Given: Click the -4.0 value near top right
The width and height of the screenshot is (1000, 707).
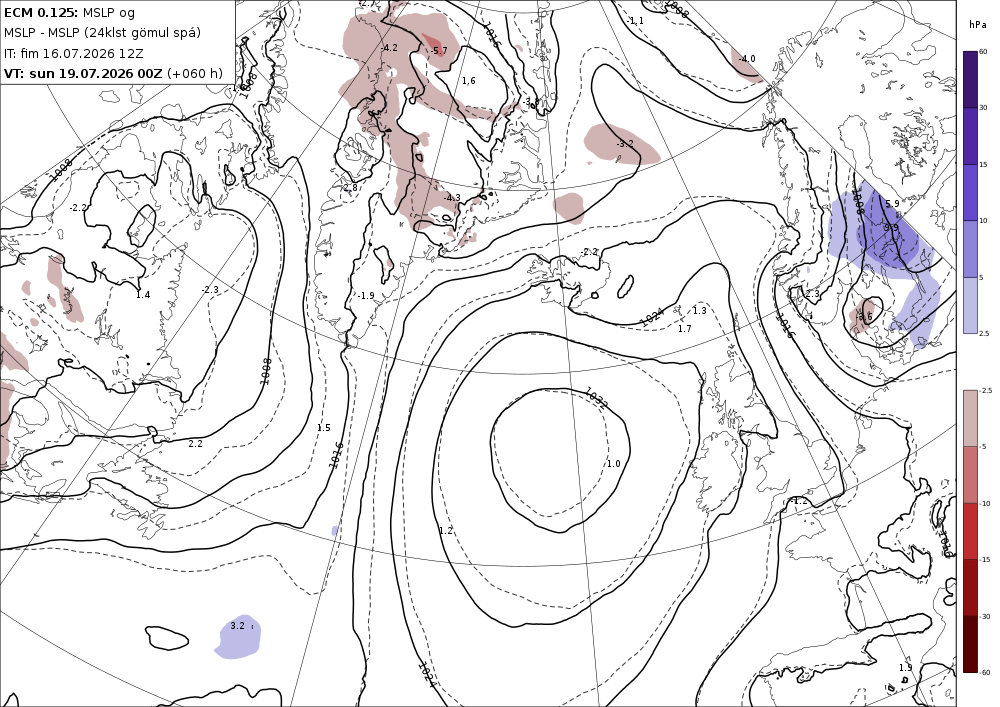Looking at the screenshot, I should (747, 59).
